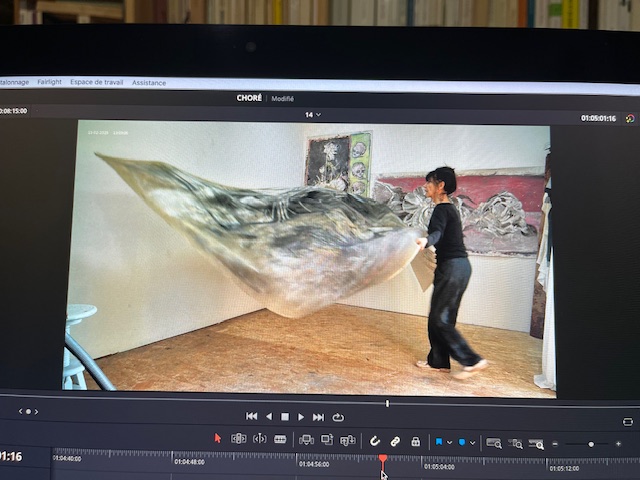Activate the Trim Edit mode tool
Image resolution: width=640 pixels, height=480 pixels.
click(x=239, y=439)
